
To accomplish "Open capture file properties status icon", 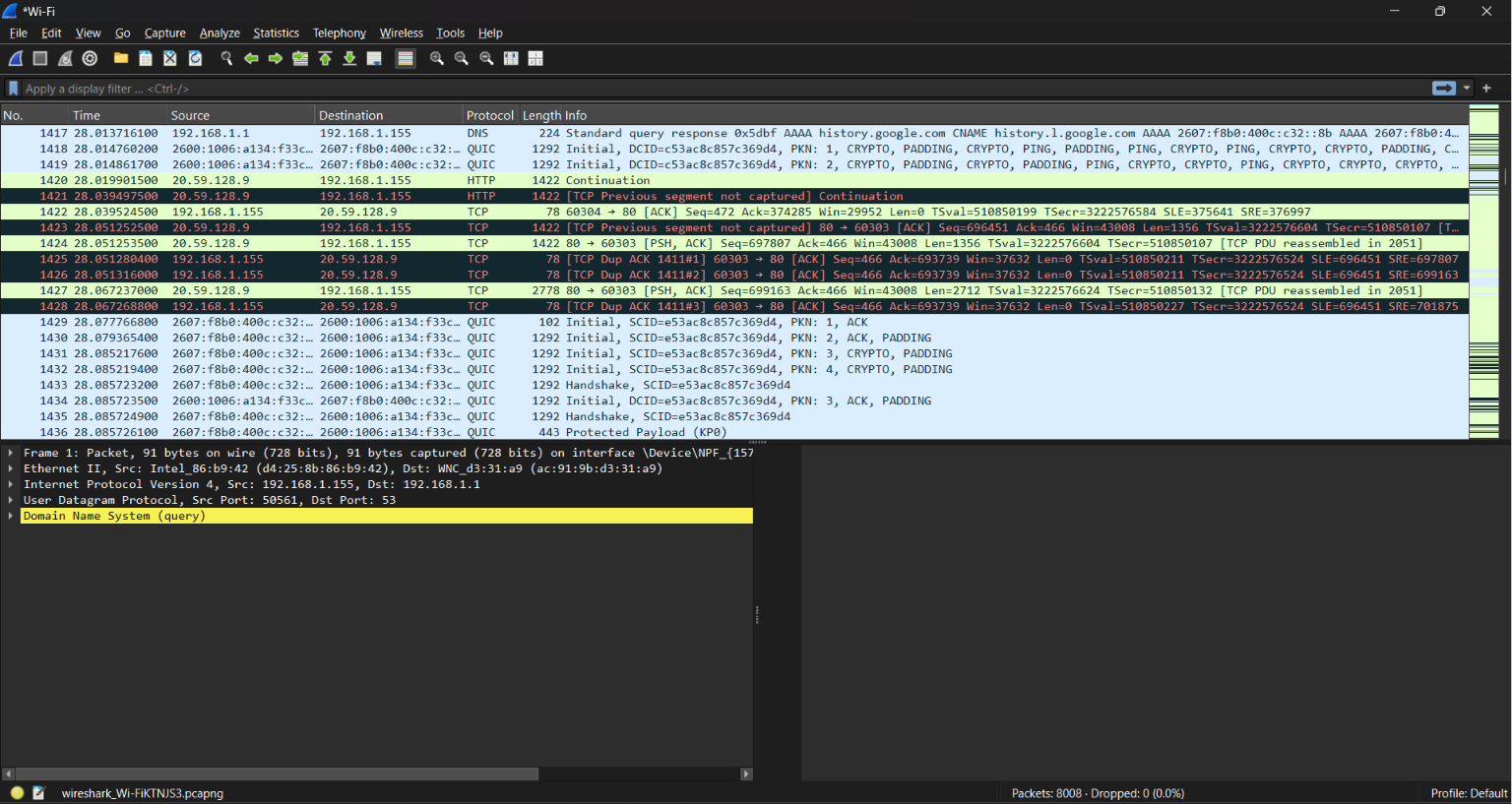I will 38,793.
